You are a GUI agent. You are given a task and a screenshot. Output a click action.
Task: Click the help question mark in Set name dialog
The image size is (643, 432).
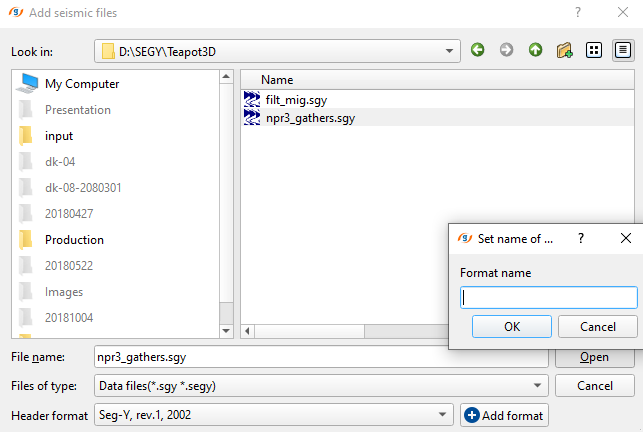point(581,238)
